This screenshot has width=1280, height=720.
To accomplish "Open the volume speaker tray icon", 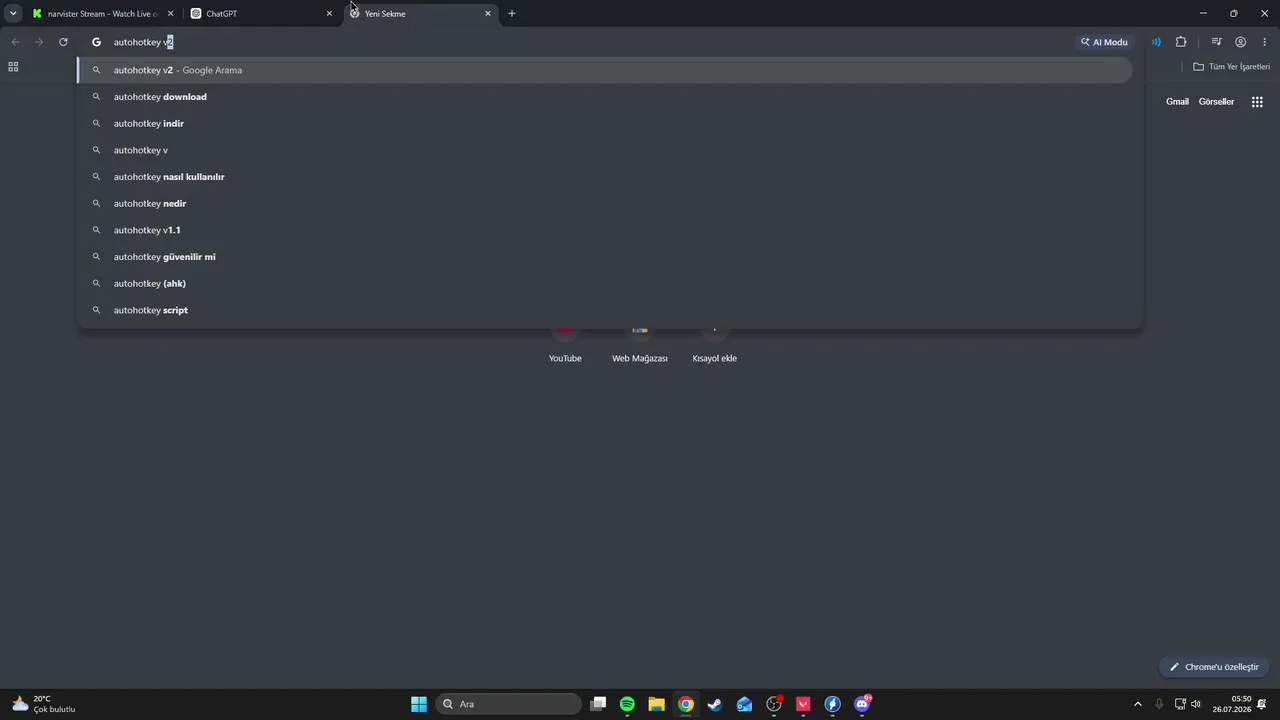I will click(x=1196, y=704).
